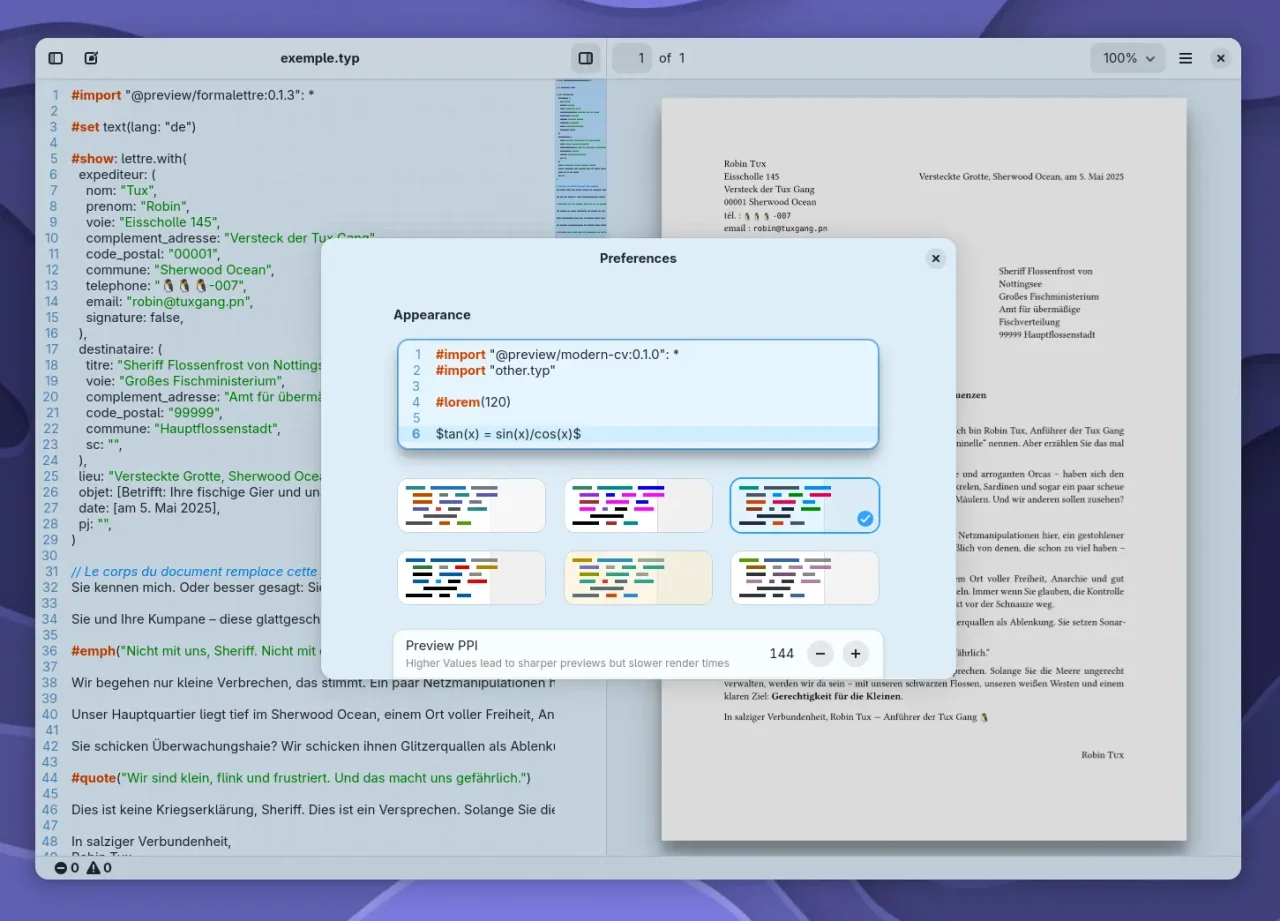The height and width of the screenshot is (921, 1280).
Task: Select the magenta-highlighted editor theme
Action: 638,505
